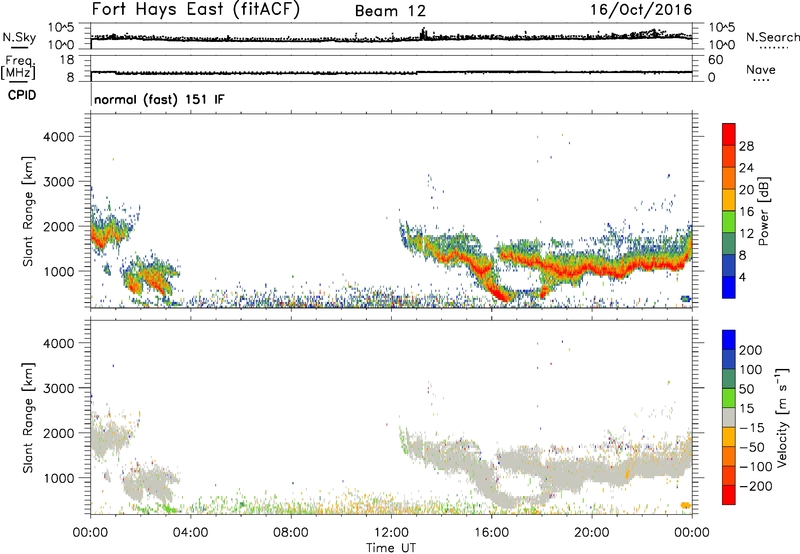The height and width of the screenshot is (554, 800).
Task: Click the '-50' Velocity colorbar tick
Action: coord(752,447)
